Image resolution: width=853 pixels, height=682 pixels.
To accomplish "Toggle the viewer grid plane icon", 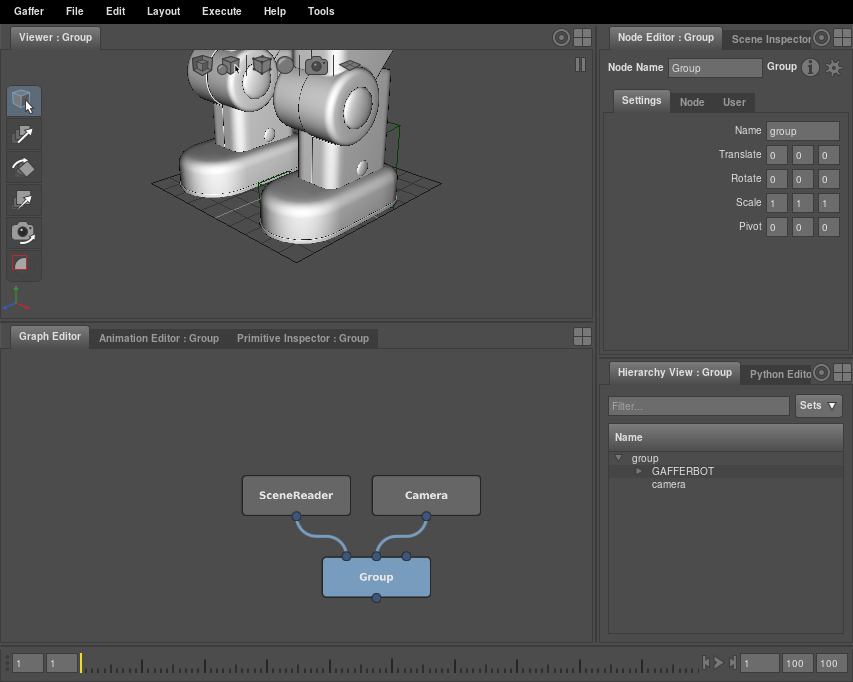I will [350, 65].
